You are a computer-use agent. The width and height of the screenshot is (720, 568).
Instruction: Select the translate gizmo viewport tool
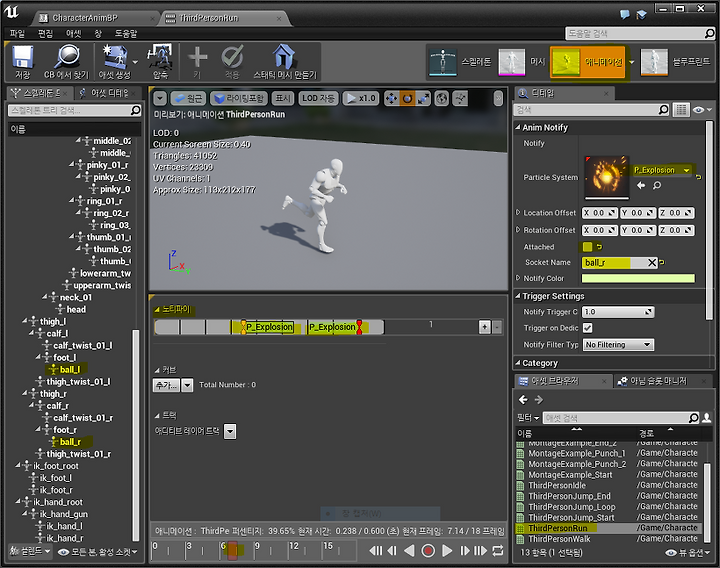tap(391, 98)
